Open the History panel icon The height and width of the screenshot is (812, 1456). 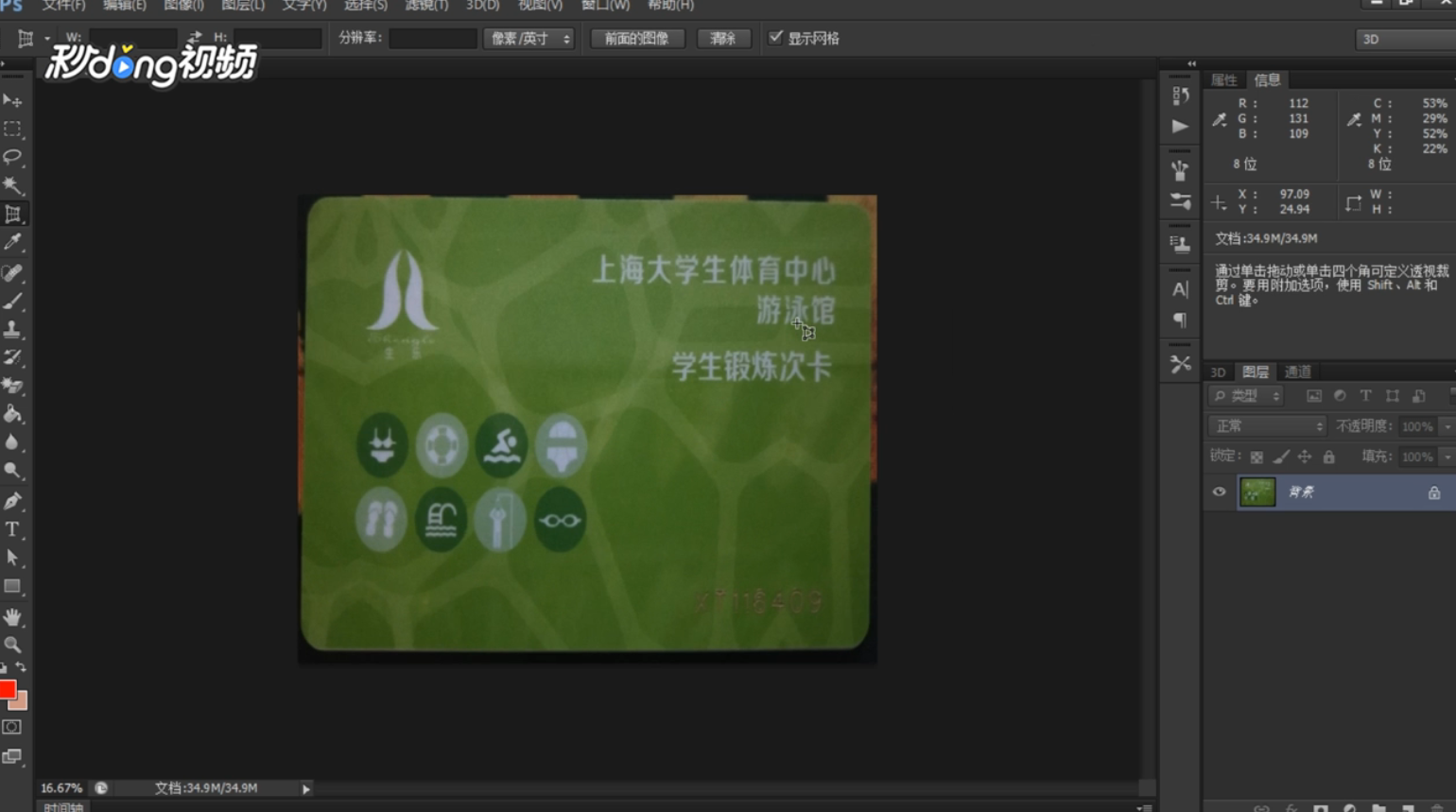[x=1180, y=95]
